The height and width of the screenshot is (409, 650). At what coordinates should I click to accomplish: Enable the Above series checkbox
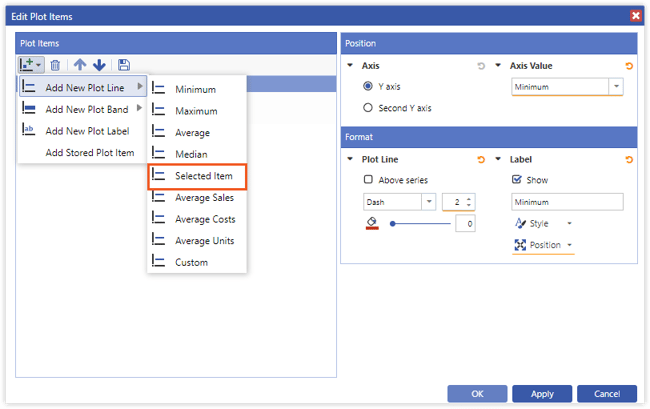pos(368,179)
